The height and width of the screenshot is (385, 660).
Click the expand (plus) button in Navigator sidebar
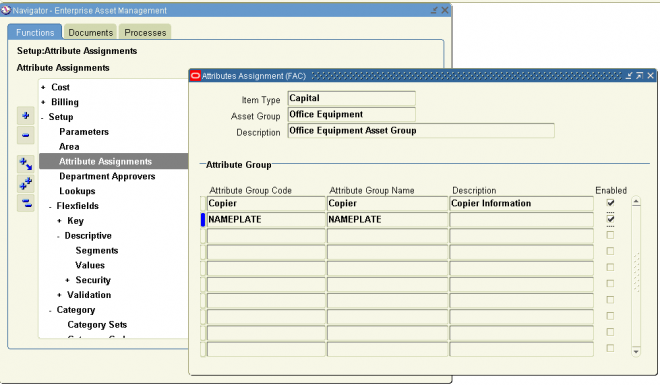point(26,116)
